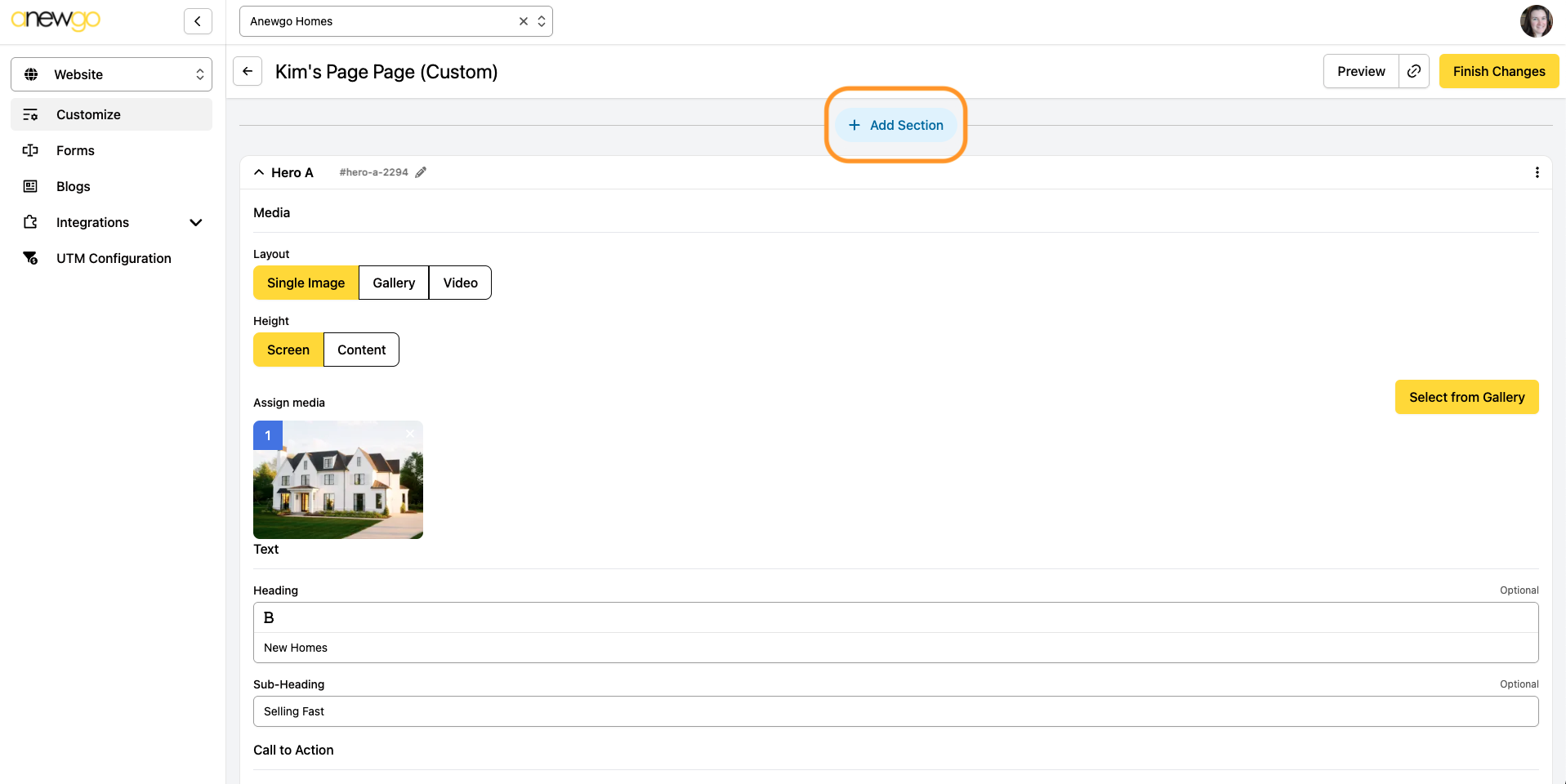Select Video layout
Screen dimensions: 1566x784
click(x=461, y=283)
